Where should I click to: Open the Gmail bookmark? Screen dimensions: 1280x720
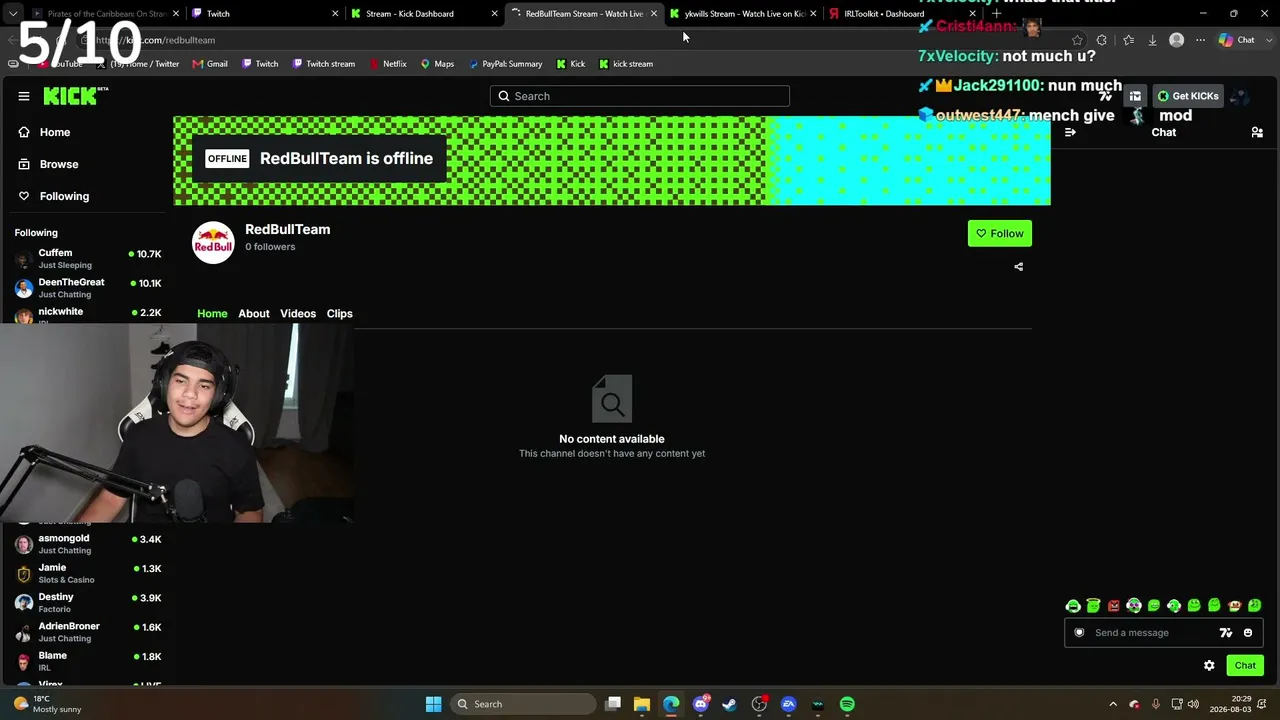click(209, 64)
